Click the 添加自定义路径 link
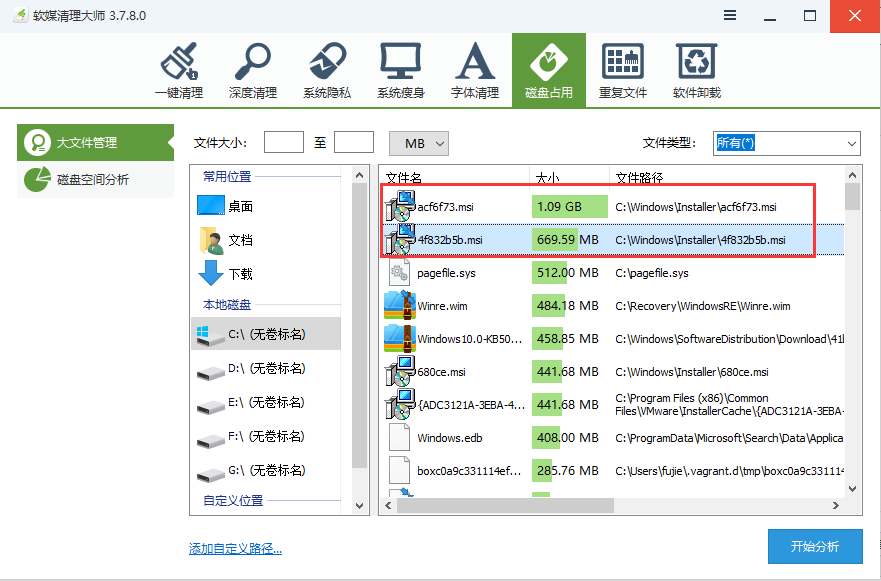881x581 pixels. pos(235,549)
